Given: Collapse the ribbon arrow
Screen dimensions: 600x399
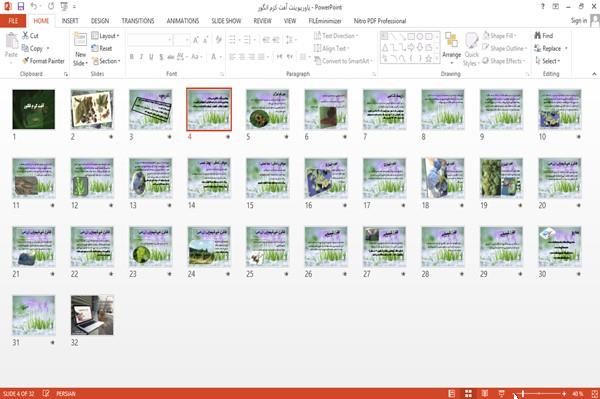Looking at the screenshot, I should (x=594, y=74).
